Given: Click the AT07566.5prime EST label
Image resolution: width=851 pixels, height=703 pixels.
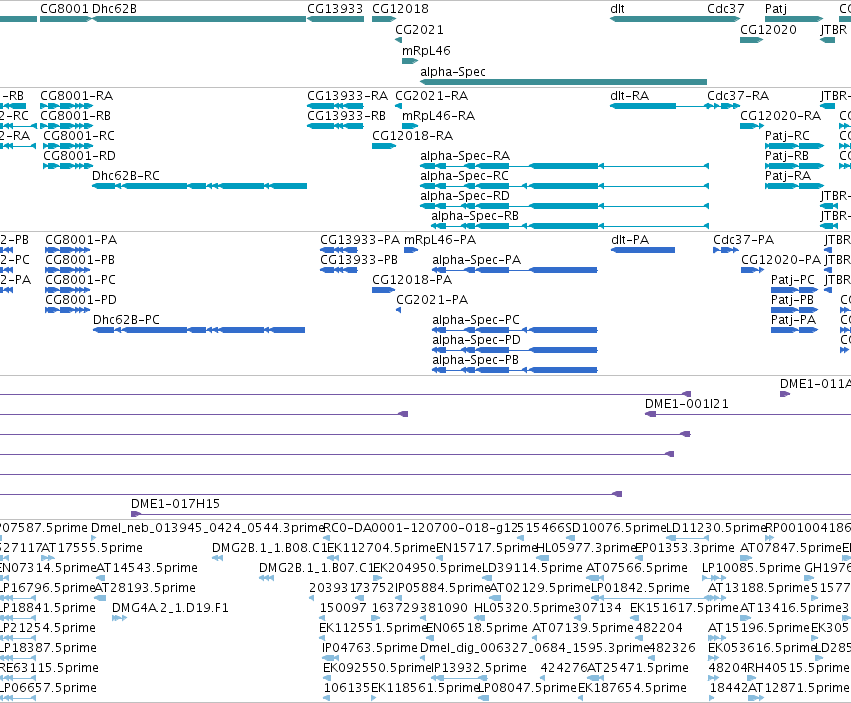Looking at the screenshot, I should (637, 568).
